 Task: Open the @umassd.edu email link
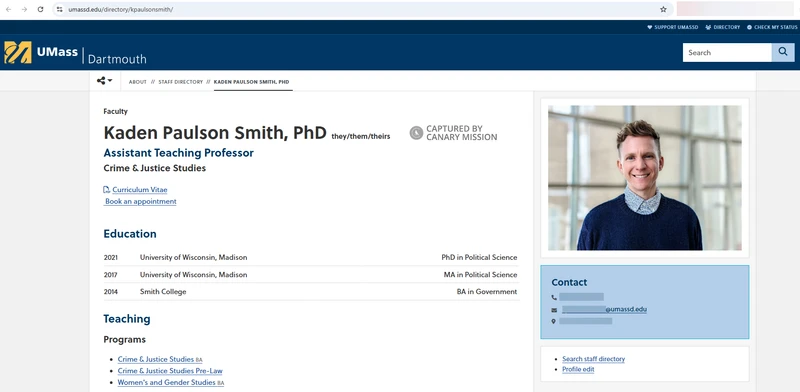point(604,309)
